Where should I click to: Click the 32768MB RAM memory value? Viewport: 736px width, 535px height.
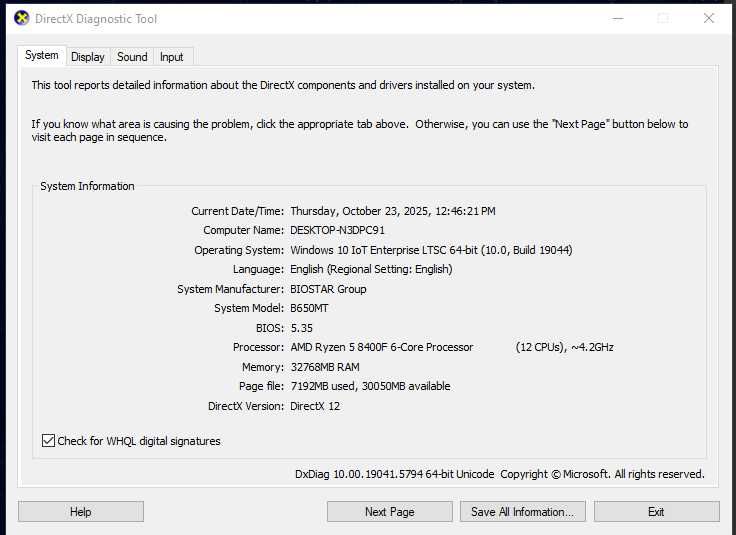click(325, 367)
